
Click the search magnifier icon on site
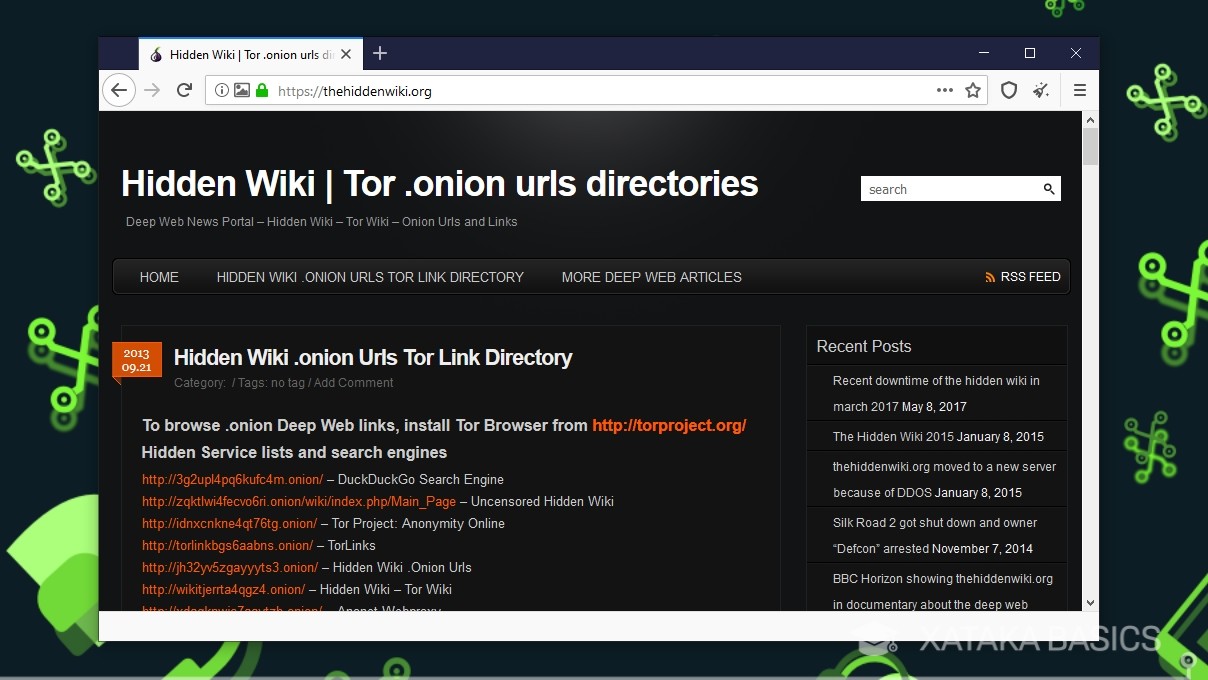(x=1049, y=189)
